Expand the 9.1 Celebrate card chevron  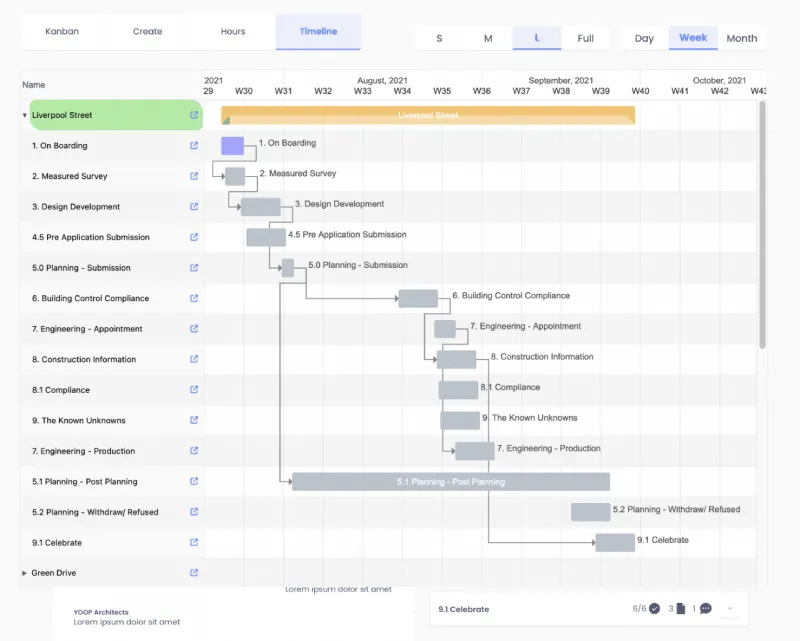coord(730,608)
